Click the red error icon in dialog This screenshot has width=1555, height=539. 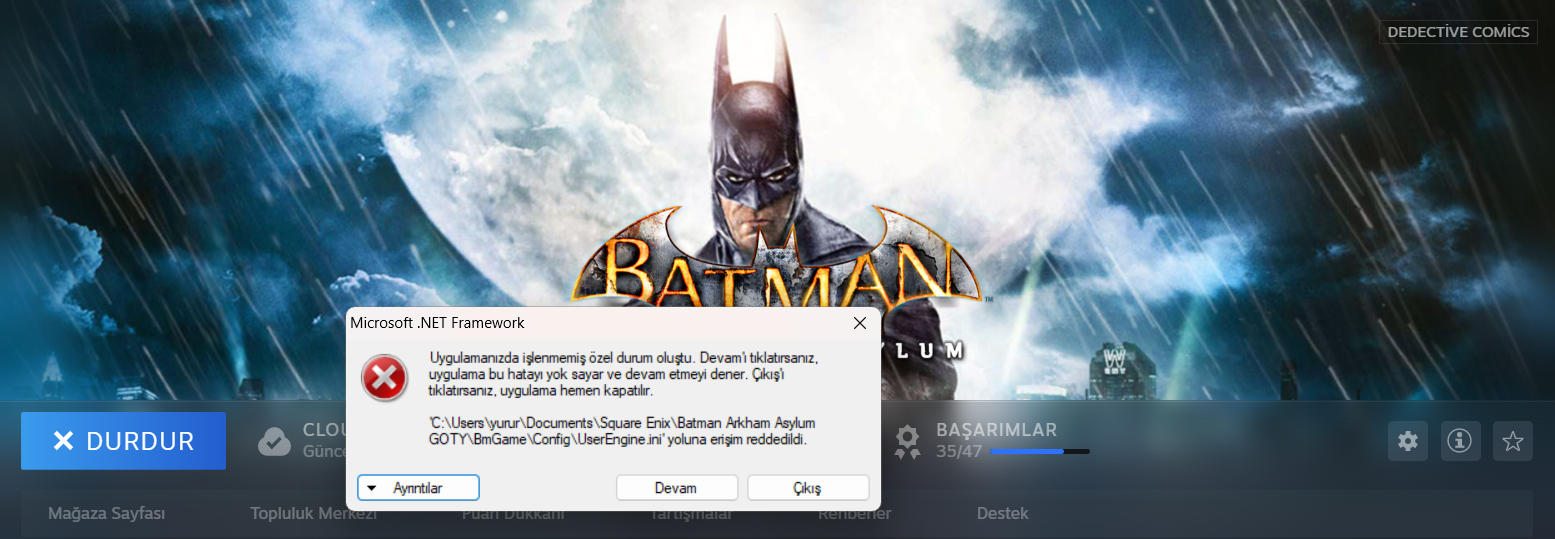tap(384, 378)
